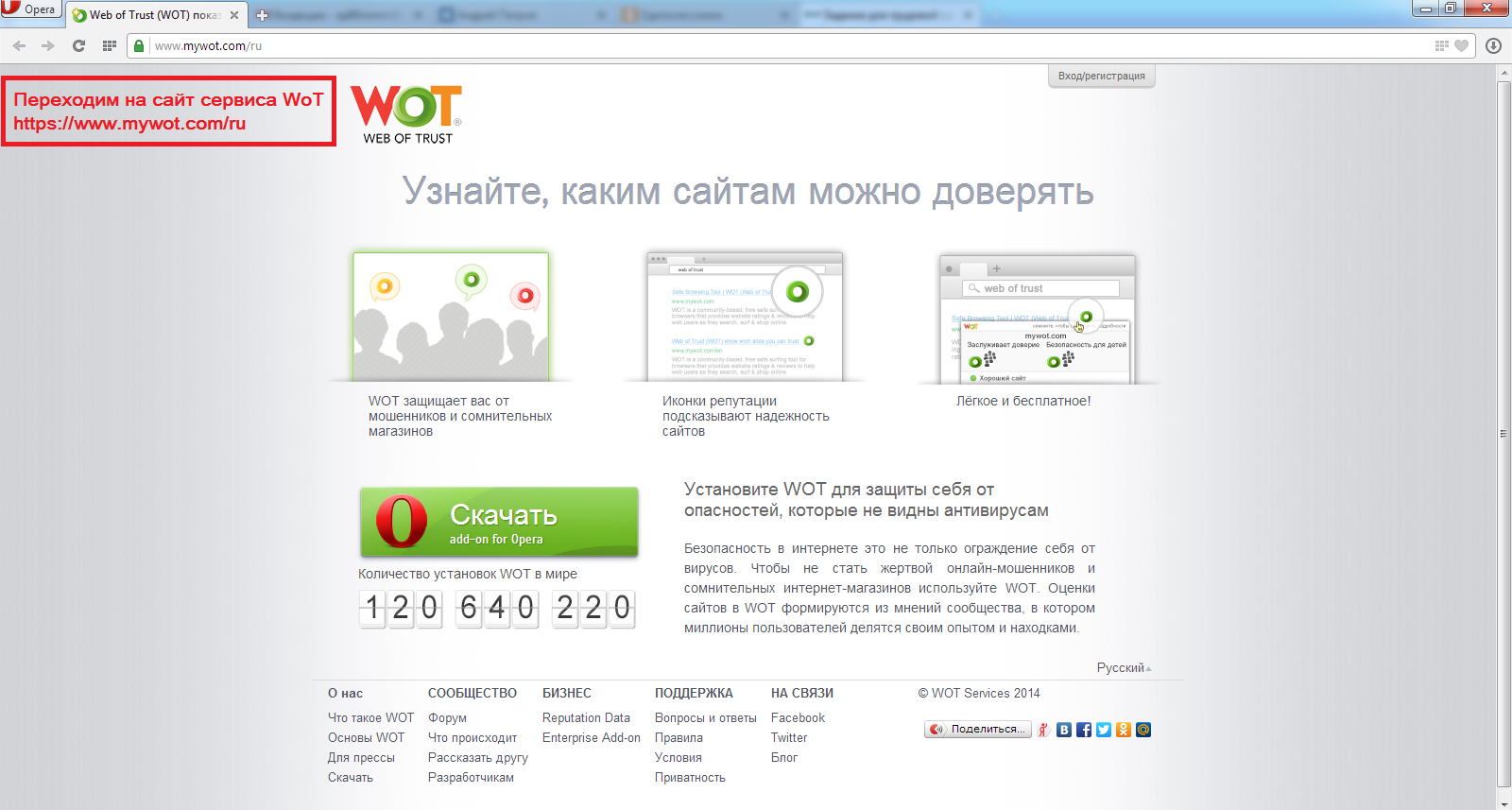Screen dimensions: 1512x810
Task: Open a new tab with plus button
Action: (263, 15)
